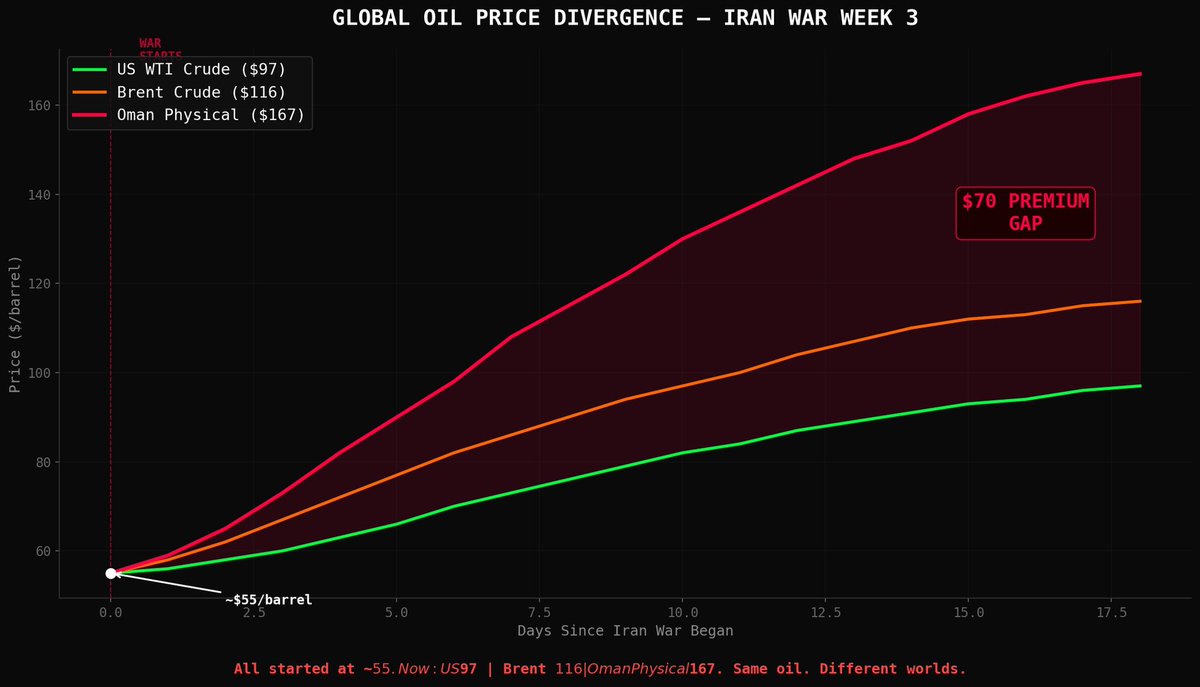Click the x-axis tick label 12.5
The image size is (1200, 687).
(x=826, y=610)
